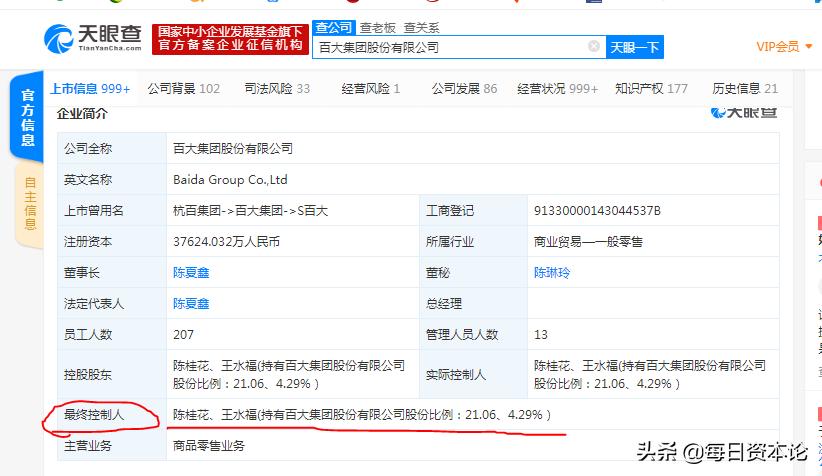Clear the search box with the X icon
This screenshot has height=476, width=822.
tap(593, 47)
